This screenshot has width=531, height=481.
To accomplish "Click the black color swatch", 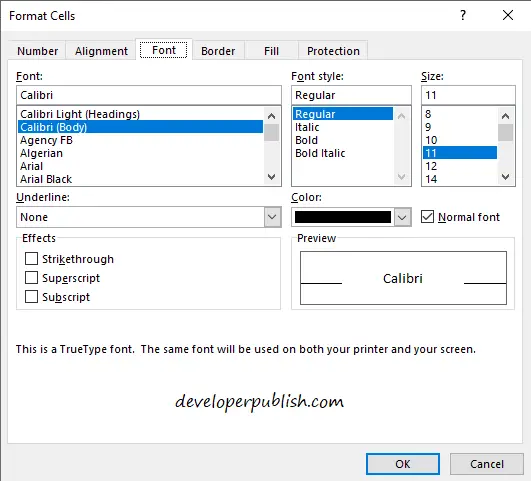I will [x=343, y=217].
